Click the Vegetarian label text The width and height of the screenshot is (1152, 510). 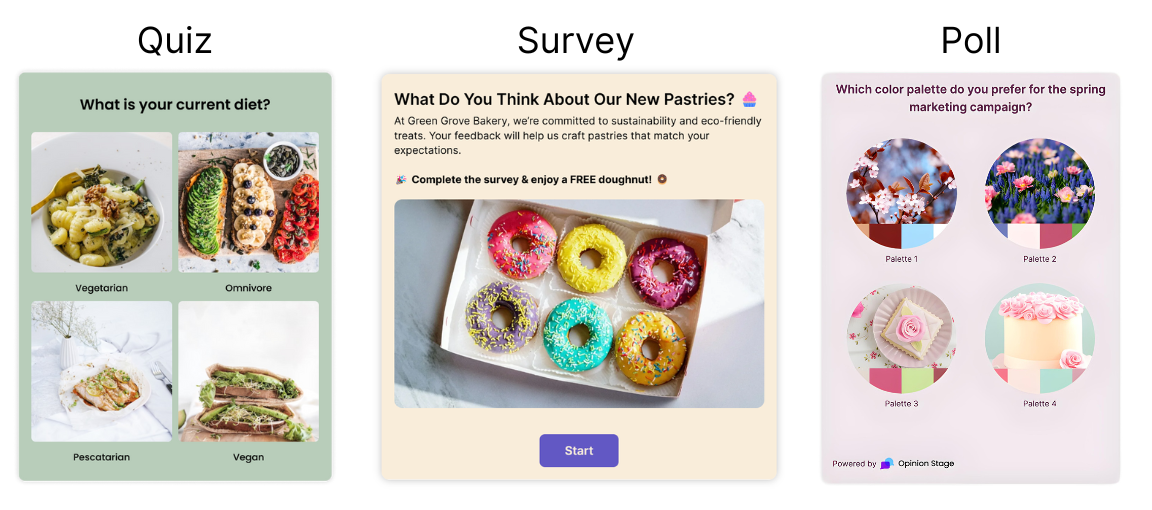pyautogui.click(x=101, y=288)
